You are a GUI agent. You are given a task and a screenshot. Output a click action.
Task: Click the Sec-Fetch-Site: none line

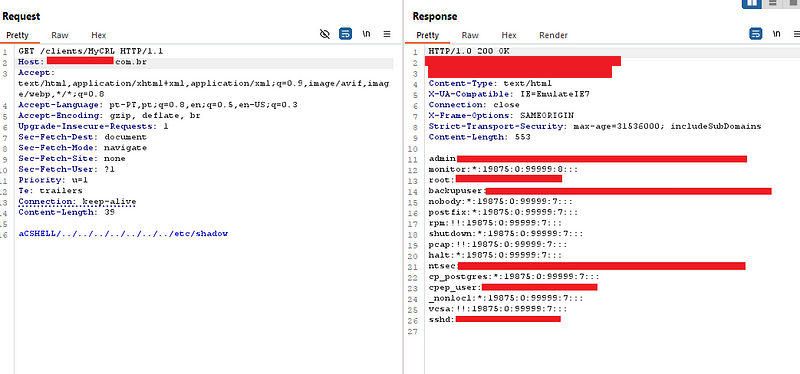(x=71, y=158)
